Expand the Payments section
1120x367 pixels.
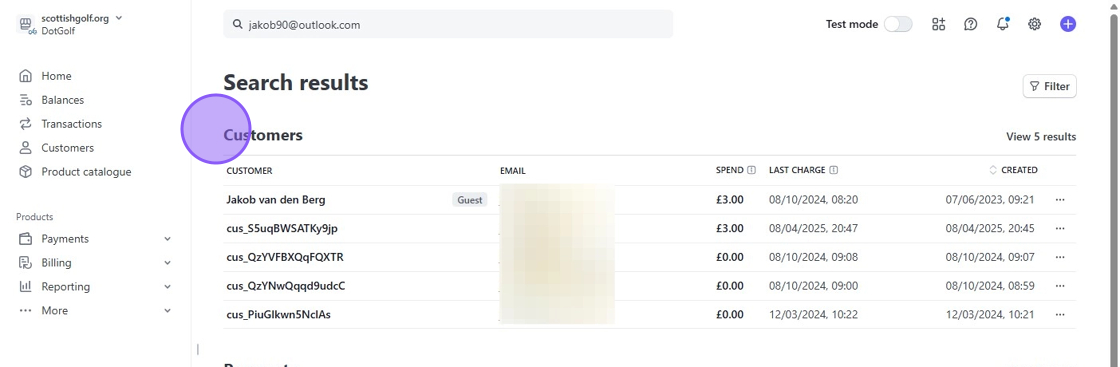click(96, 238)
